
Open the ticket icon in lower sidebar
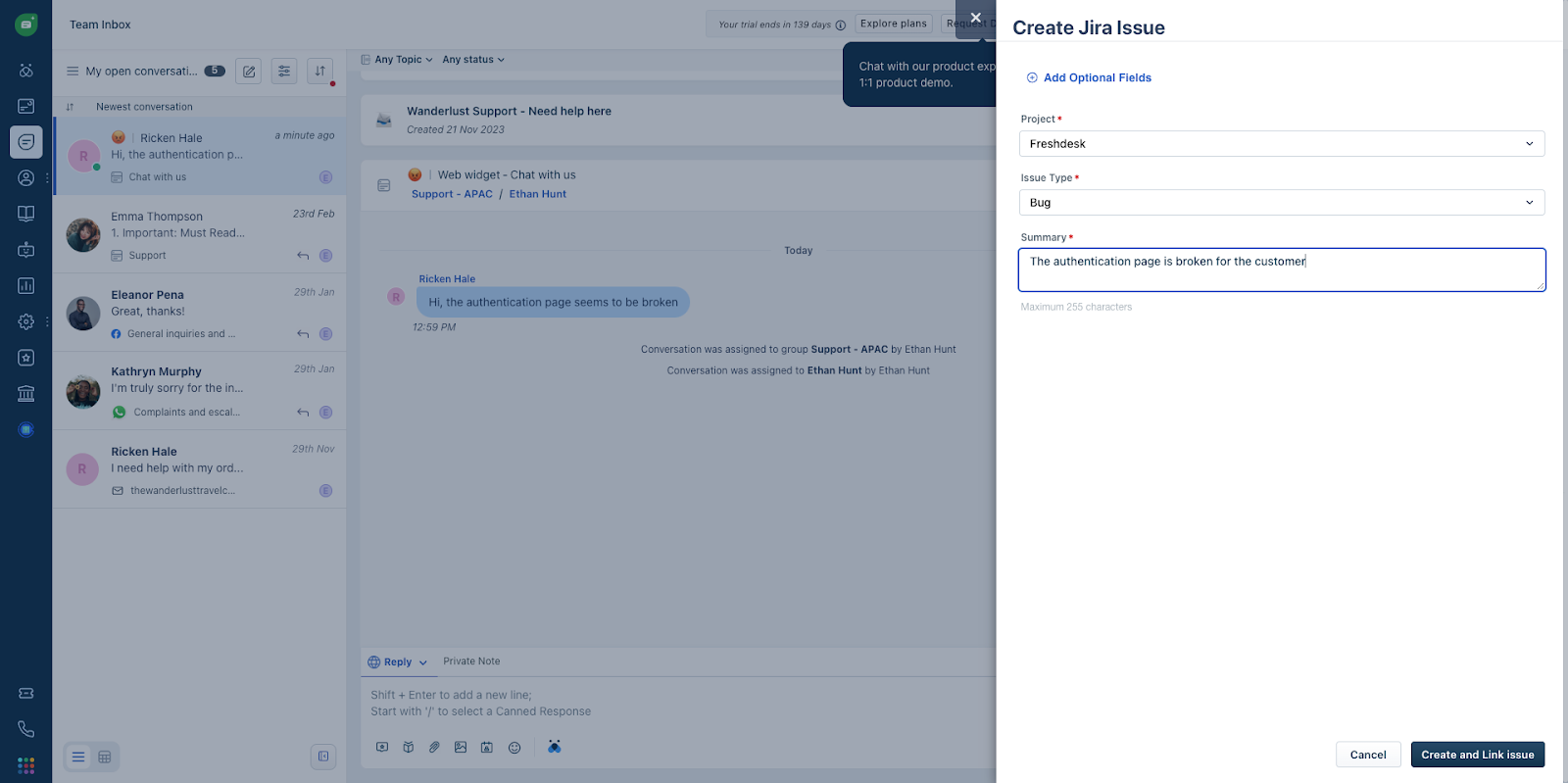(26, 693)
